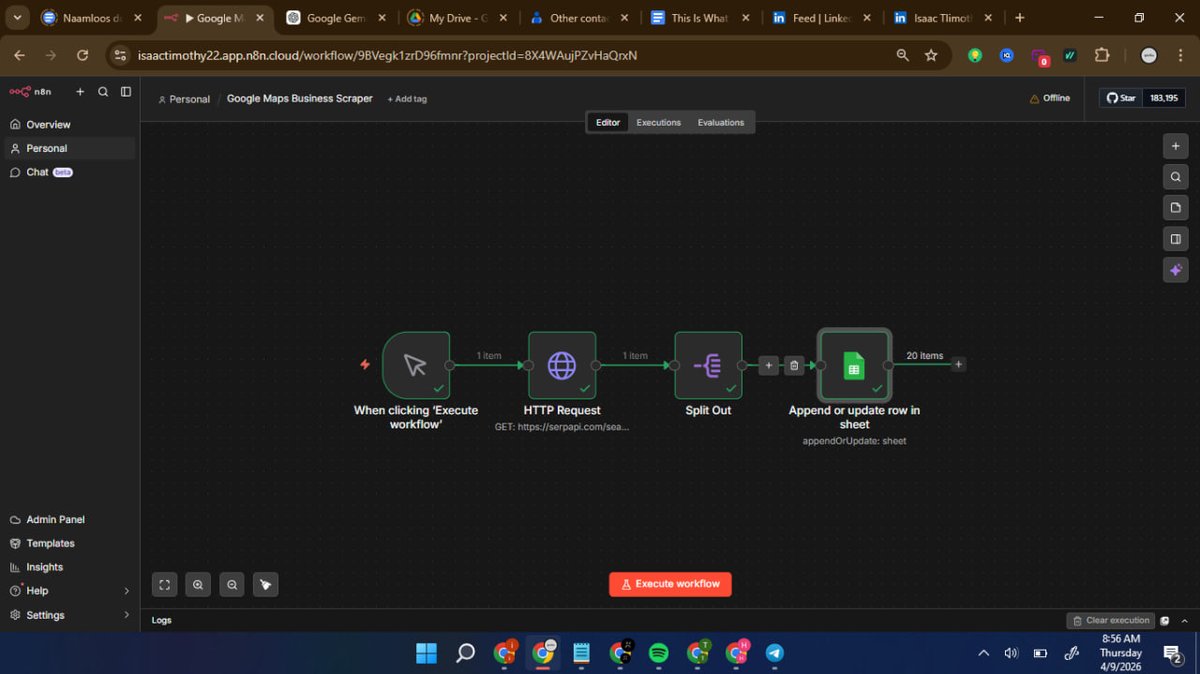The image size is (1200, 674).
Task: Switch to the Editor tab
Action: 608,123
